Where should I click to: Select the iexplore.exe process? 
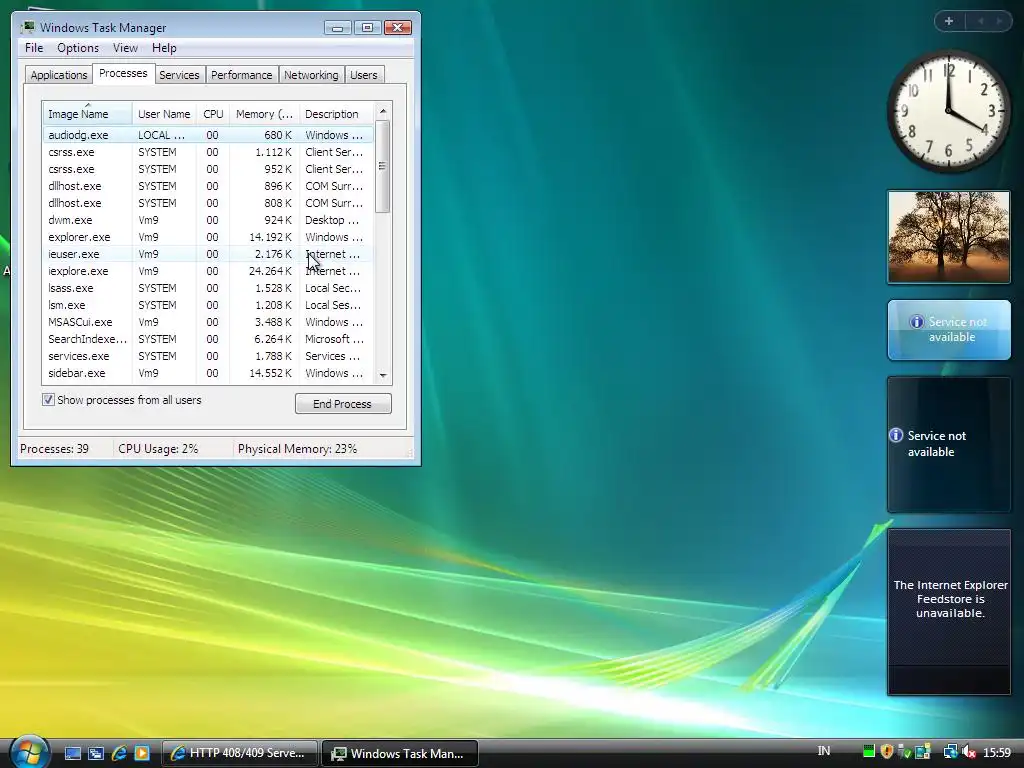coord(208,271)
